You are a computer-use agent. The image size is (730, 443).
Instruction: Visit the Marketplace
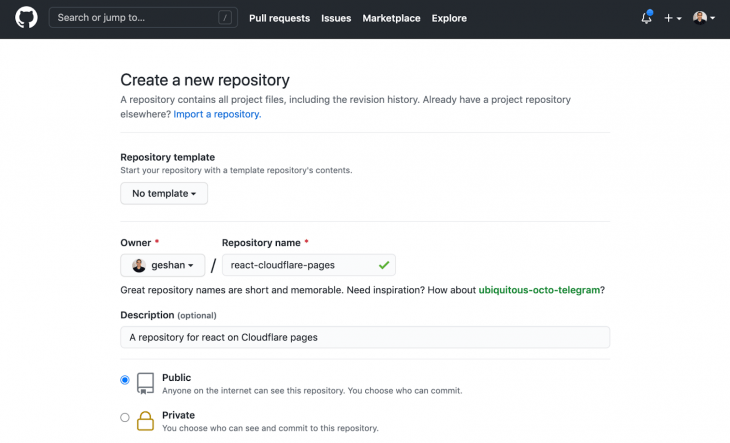(x=391, y=18)
